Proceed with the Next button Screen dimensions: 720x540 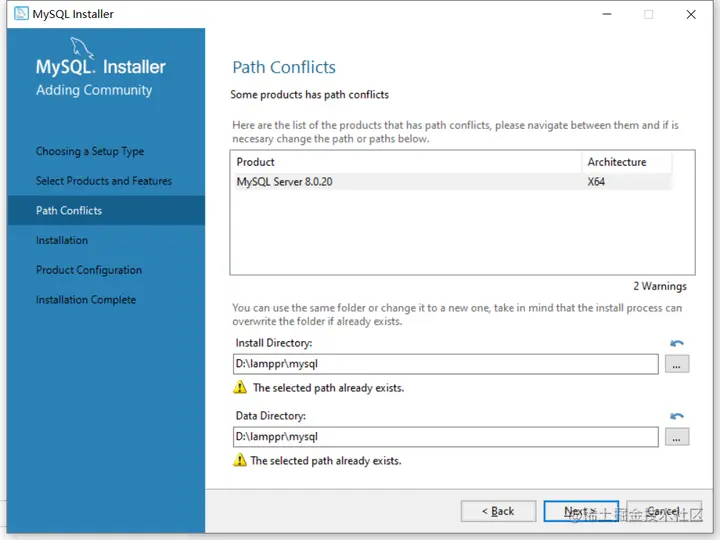[x=581, y=511]
